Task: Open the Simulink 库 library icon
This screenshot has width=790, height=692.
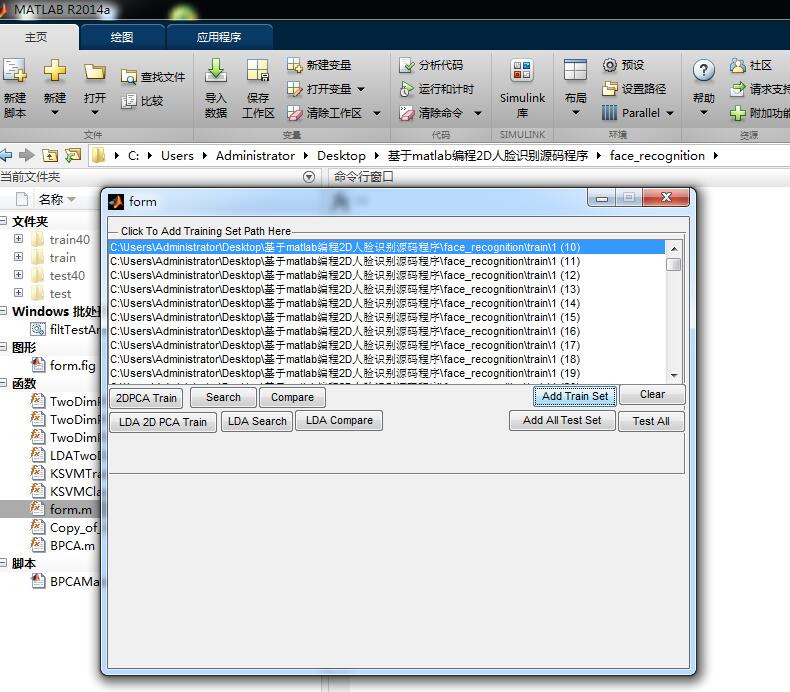Action: 522,71
